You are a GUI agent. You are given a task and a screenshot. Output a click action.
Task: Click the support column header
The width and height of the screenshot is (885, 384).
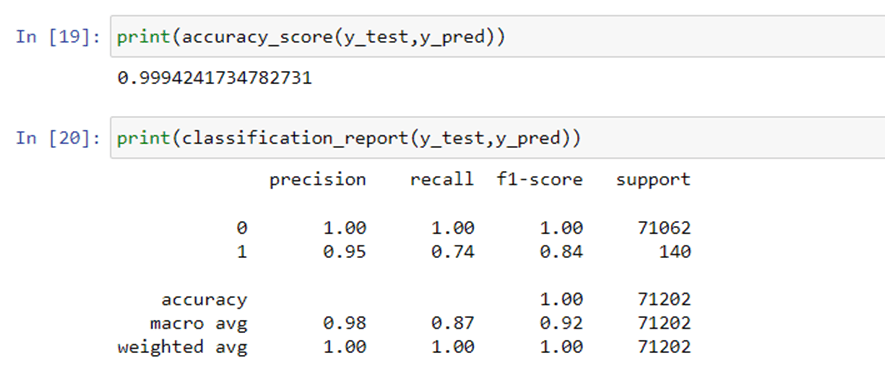click(654, 180)
